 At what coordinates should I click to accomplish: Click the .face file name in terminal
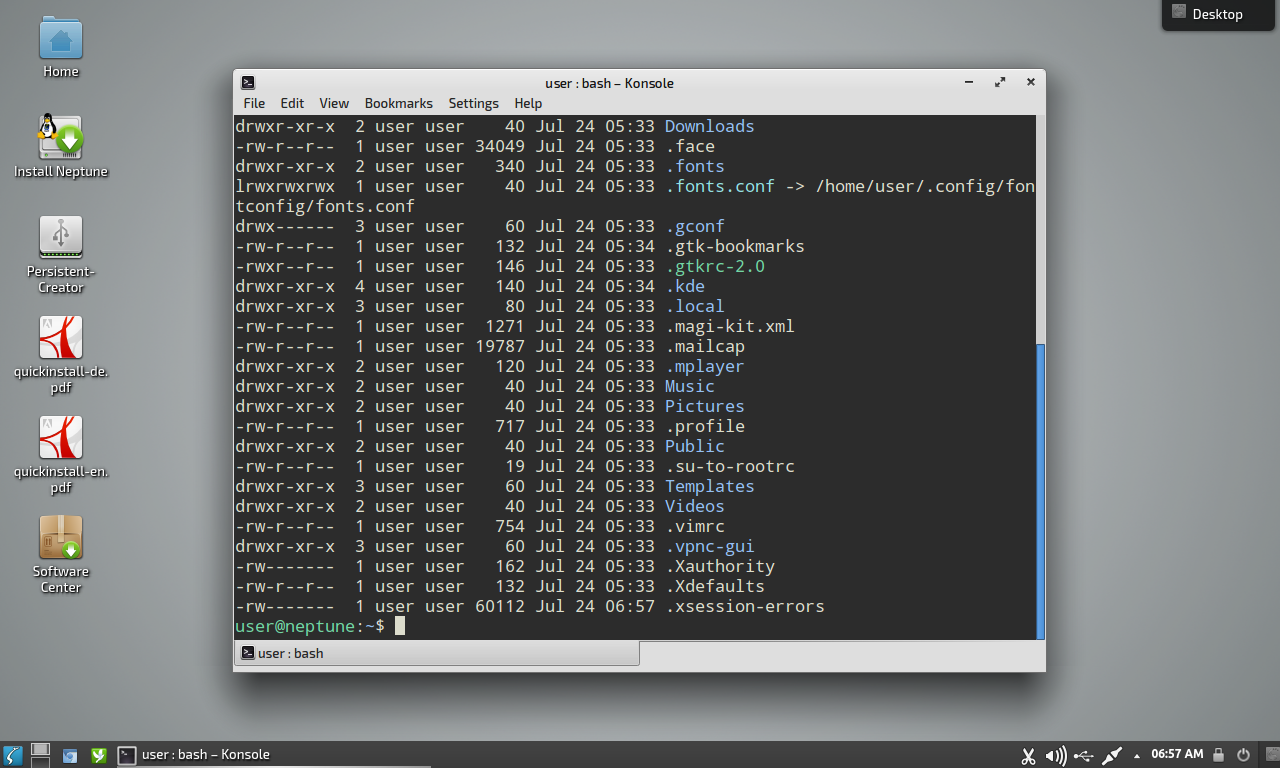click(689, 146)
